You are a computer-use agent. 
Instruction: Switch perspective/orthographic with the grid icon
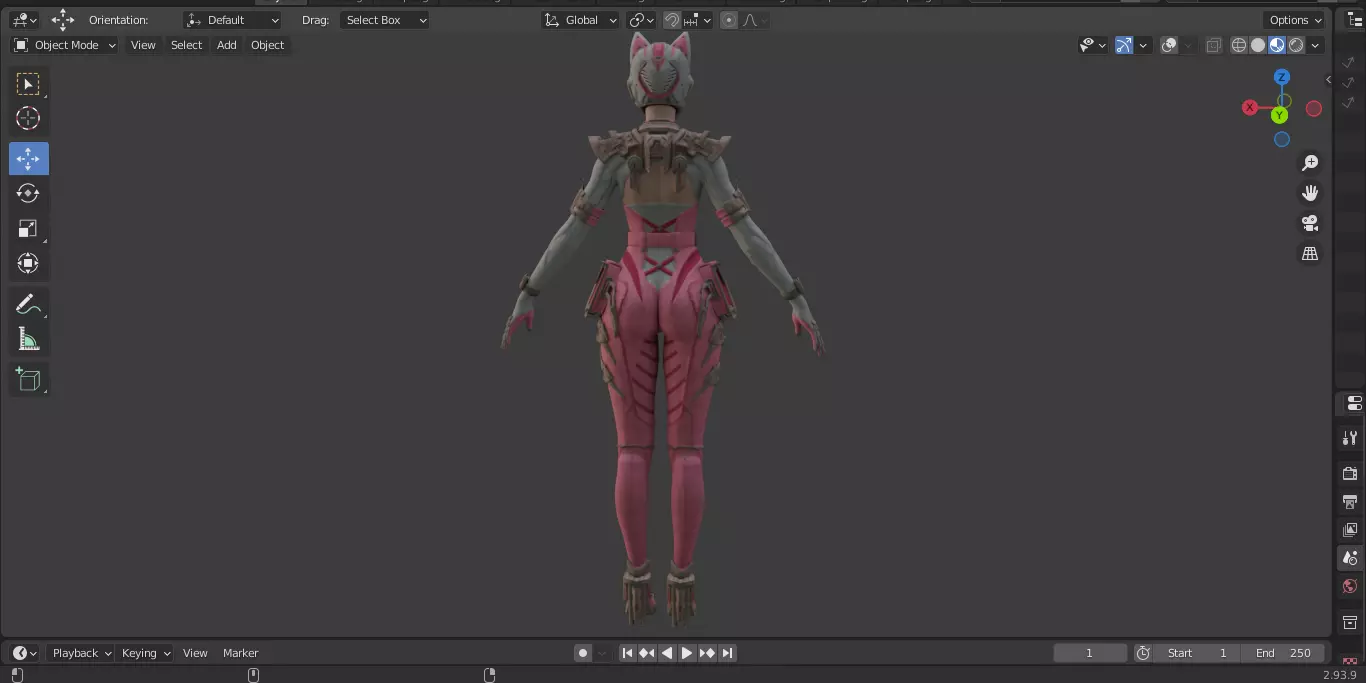pos(1310,254)
